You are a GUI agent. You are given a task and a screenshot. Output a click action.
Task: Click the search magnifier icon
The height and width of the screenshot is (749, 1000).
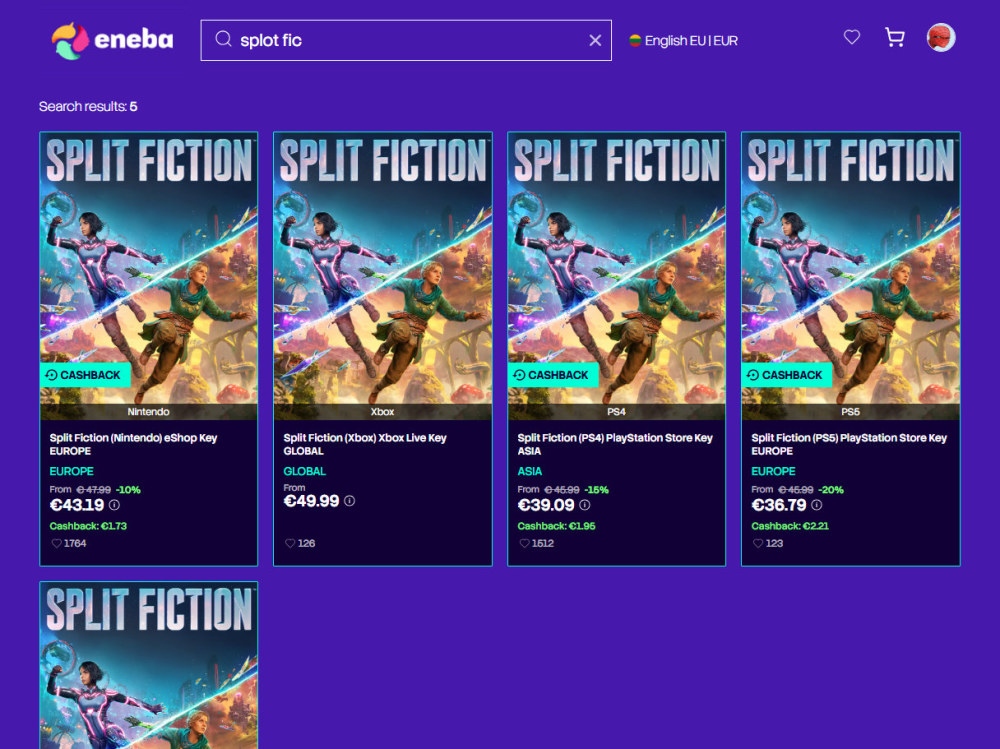[223, 40]
